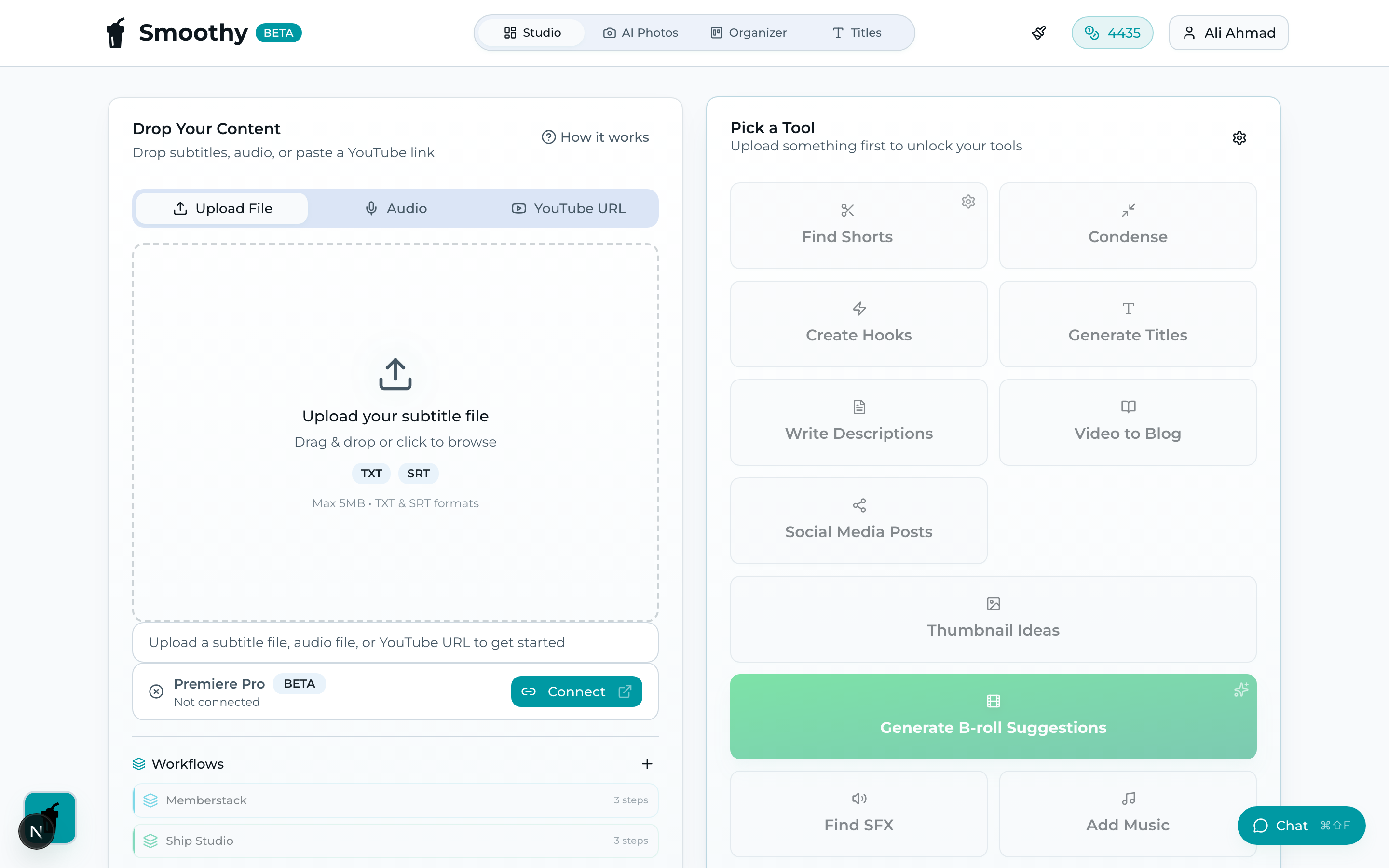Click the round N badge icon
The height and width of the screenshot is (868, 1389).
(36, 831)
